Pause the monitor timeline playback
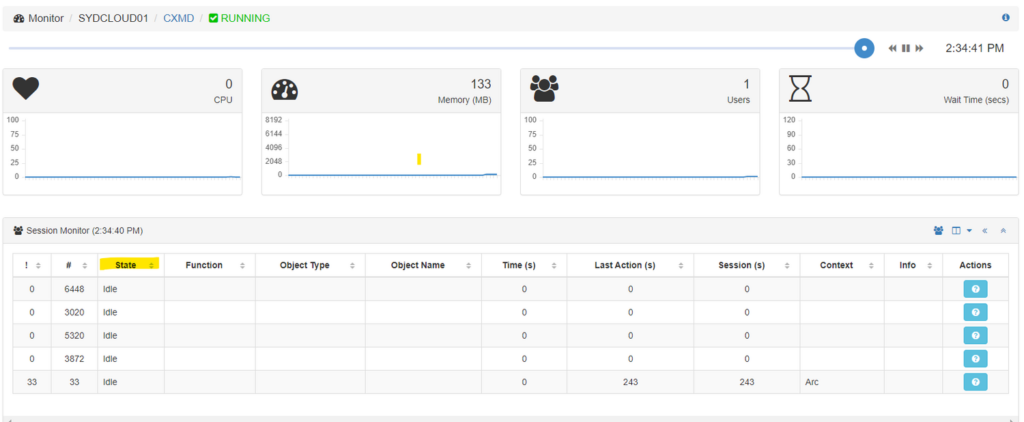This screenshot has height=422, width=1024. pyautogui.click(x=906, y=48)
